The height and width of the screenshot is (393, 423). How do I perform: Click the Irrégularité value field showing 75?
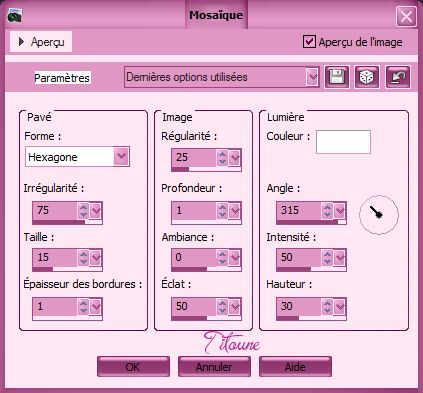pyautogui.click(x=55, y=211)
